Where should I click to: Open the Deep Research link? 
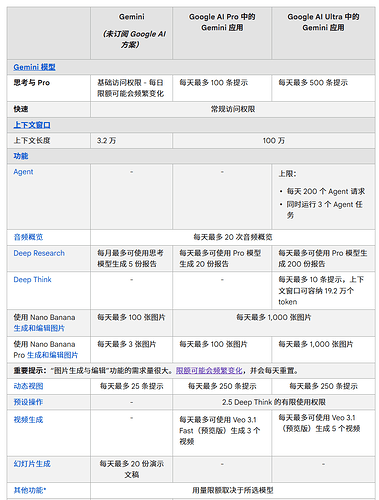click(x=39, y=253)
